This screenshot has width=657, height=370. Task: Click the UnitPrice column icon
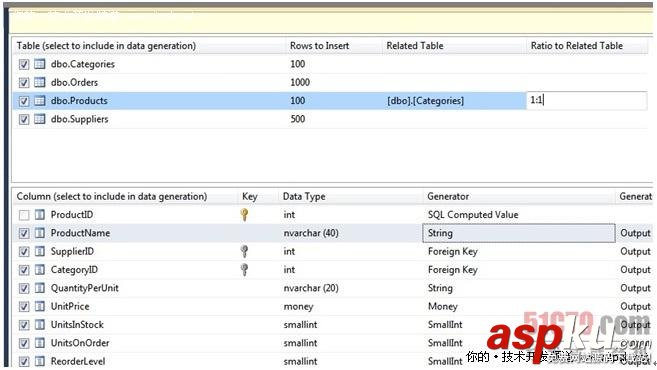(x=40, y=307)
